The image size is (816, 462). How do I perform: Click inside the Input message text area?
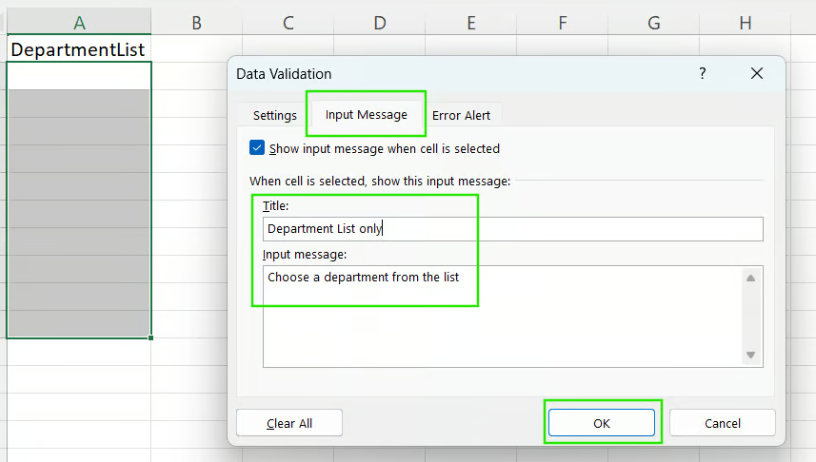point(500,315)
